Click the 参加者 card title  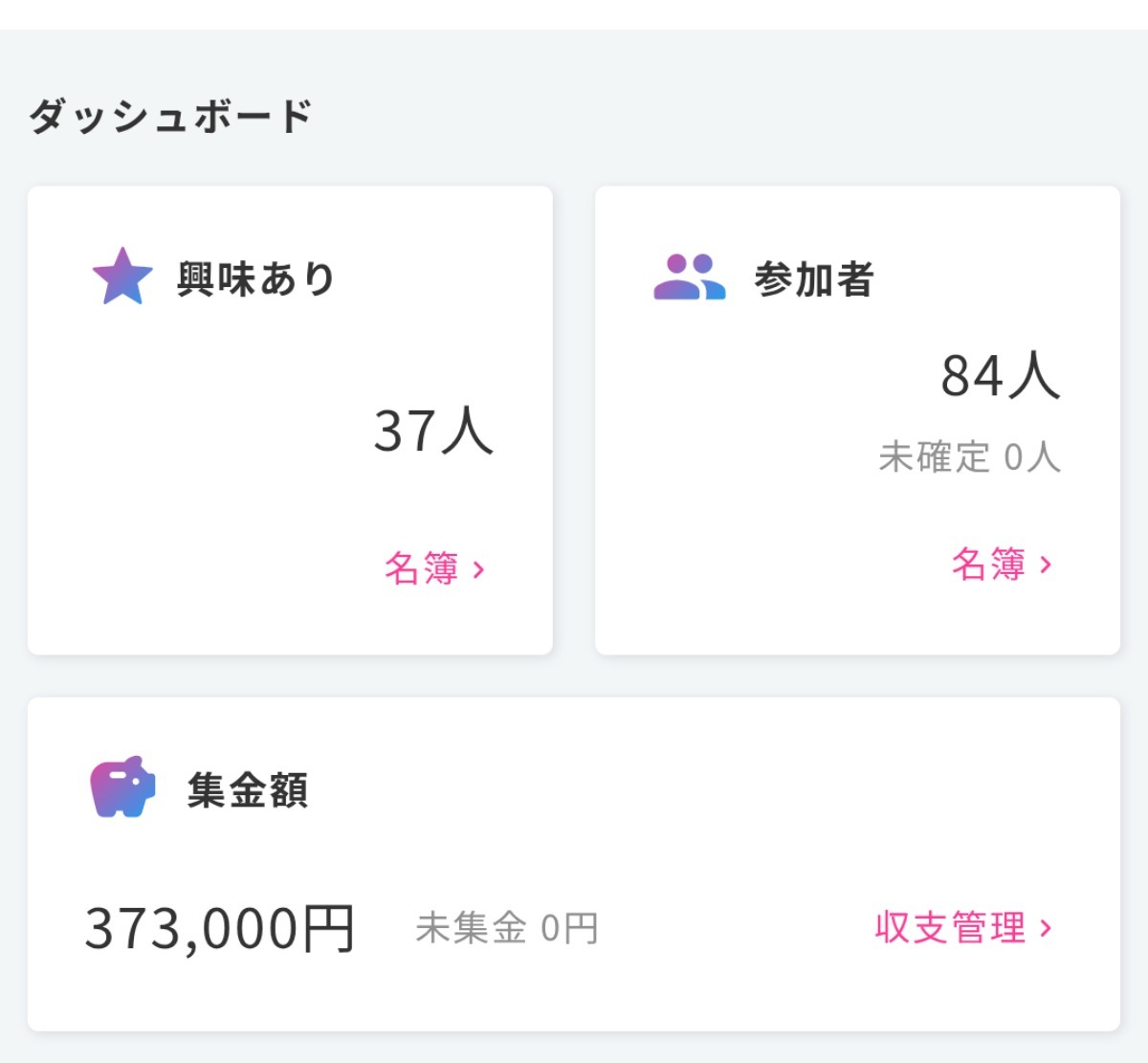point(813,279)
